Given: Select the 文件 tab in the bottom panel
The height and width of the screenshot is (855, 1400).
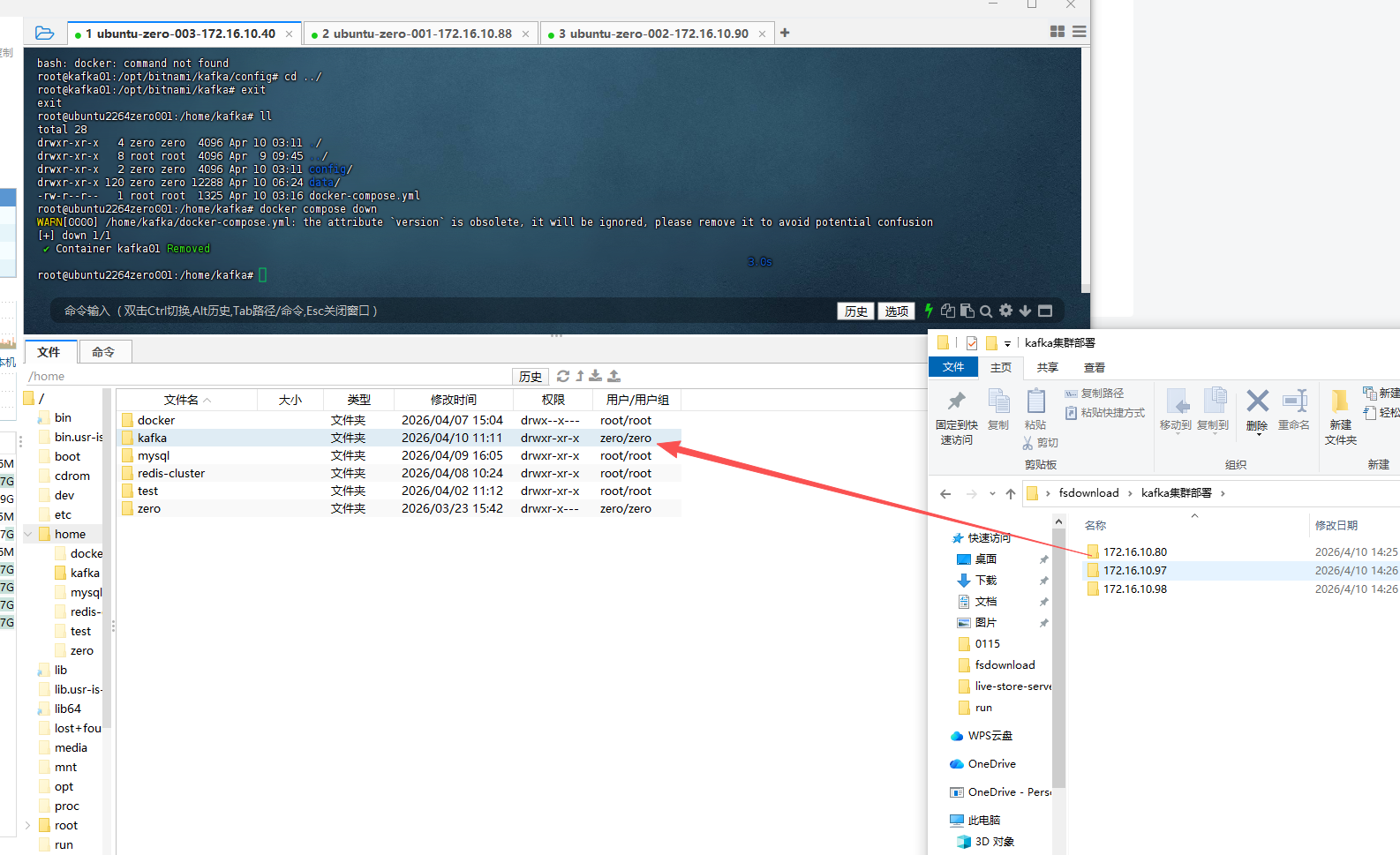Looking at the screenshot, I should [x=50, y=351].
